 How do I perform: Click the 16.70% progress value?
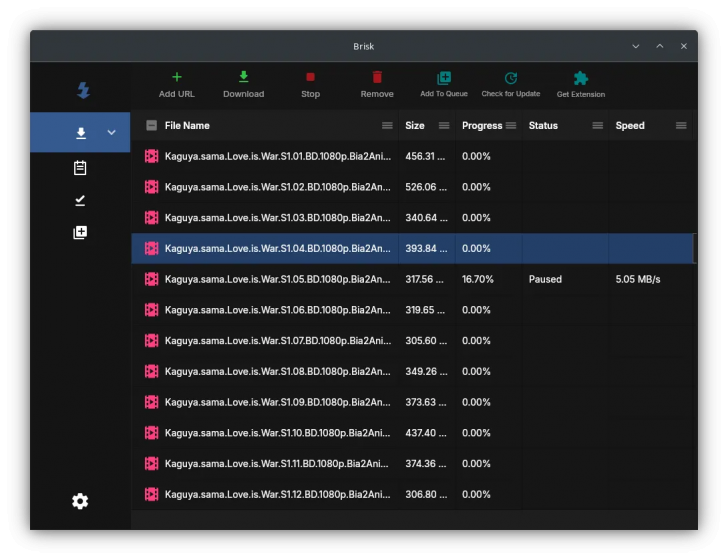(477, 279)
